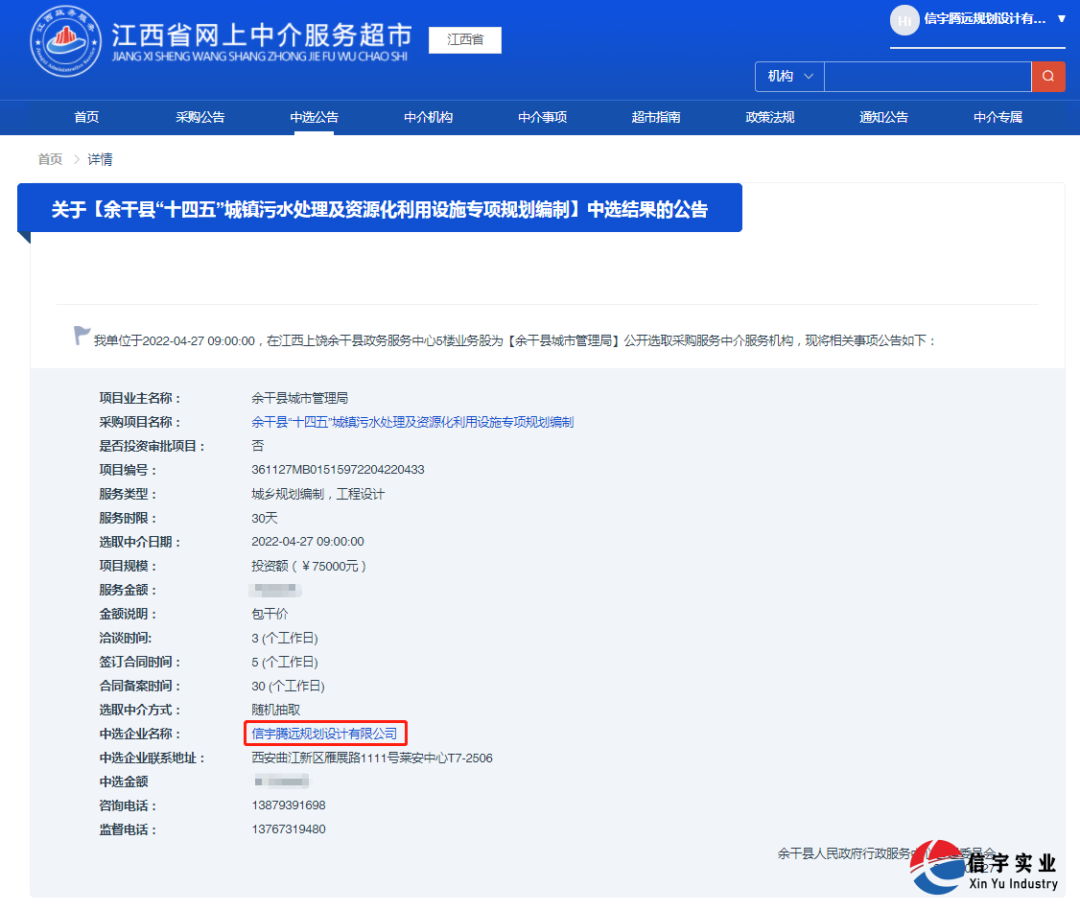Select the 中选公告 navigation tab
This screenshot has width=1080, height=910.
[x=314, y=117]
